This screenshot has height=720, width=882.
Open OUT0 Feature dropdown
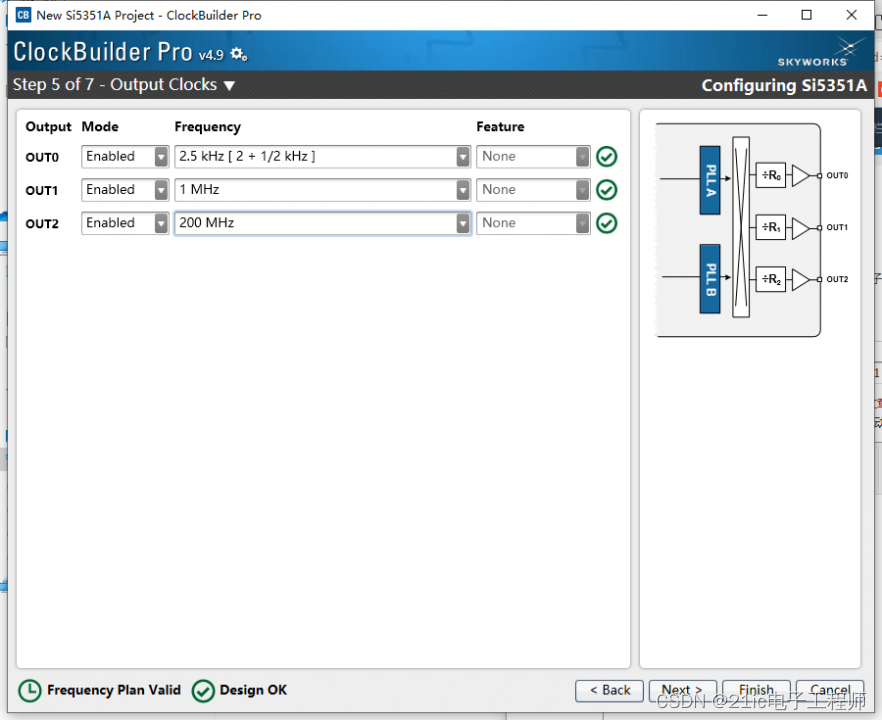coord(533,156)
